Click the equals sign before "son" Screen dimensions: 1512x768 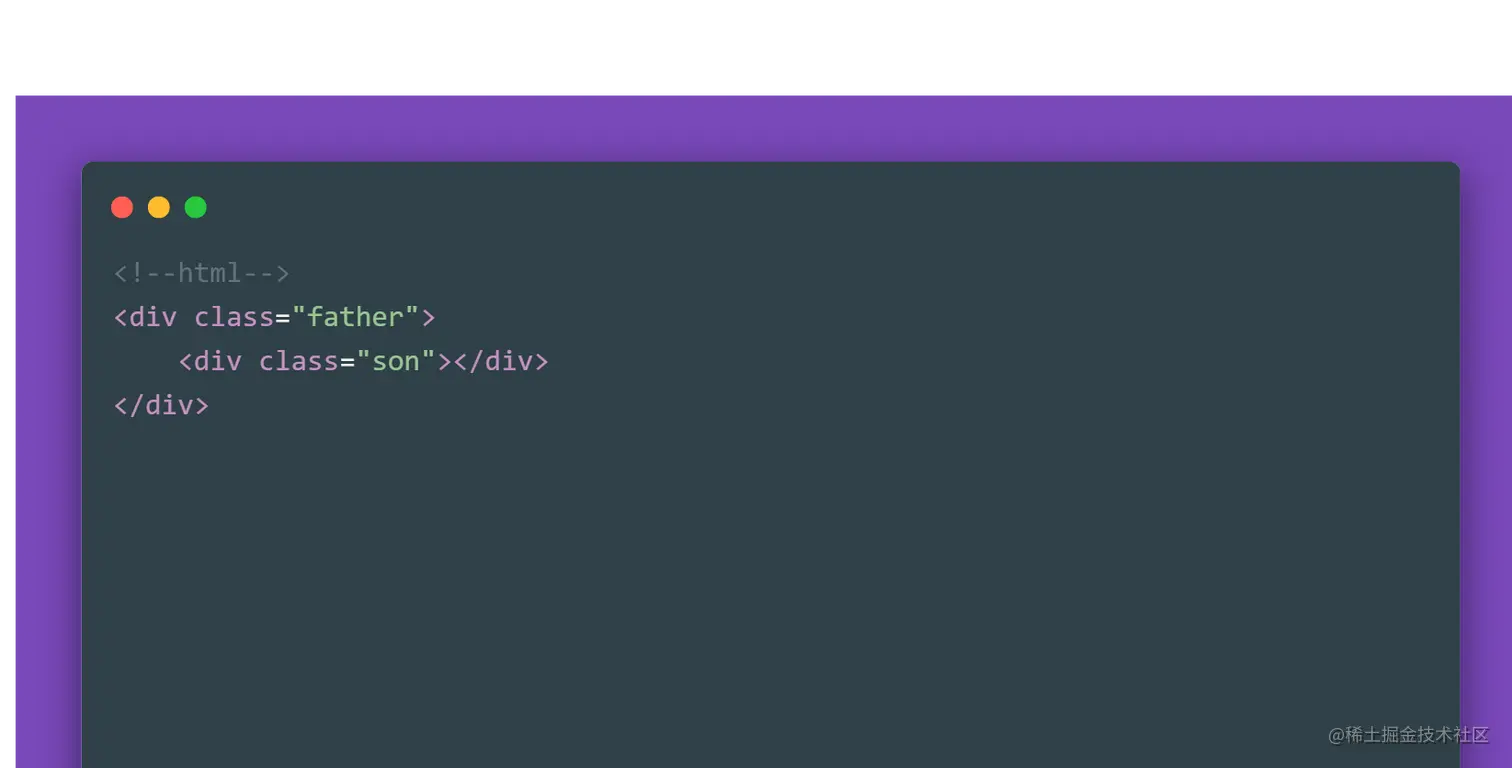[348, 361]
